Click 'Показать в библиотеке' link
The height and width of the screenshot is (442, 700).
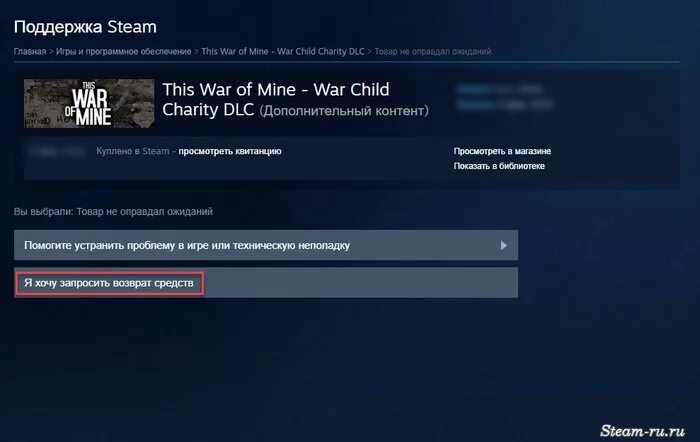tap(499, 166)
